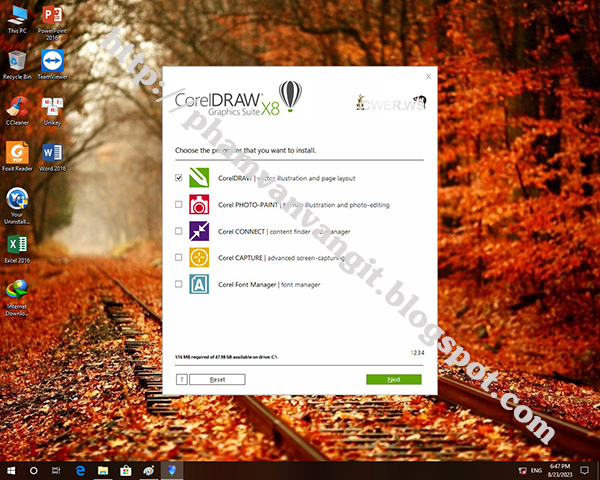This screenshot has height=480, width=600.
Task: Open Unikey desktop shortcut
Action: point(52,111)
